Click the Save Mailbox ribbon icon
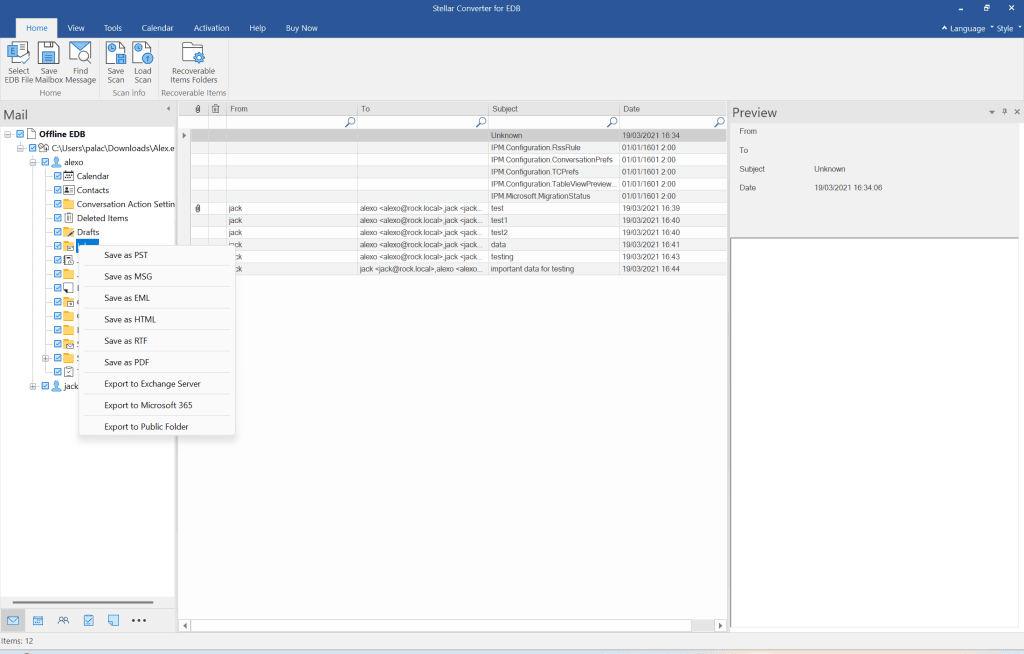Screen dimensions: 1024x654 point(49,54)
